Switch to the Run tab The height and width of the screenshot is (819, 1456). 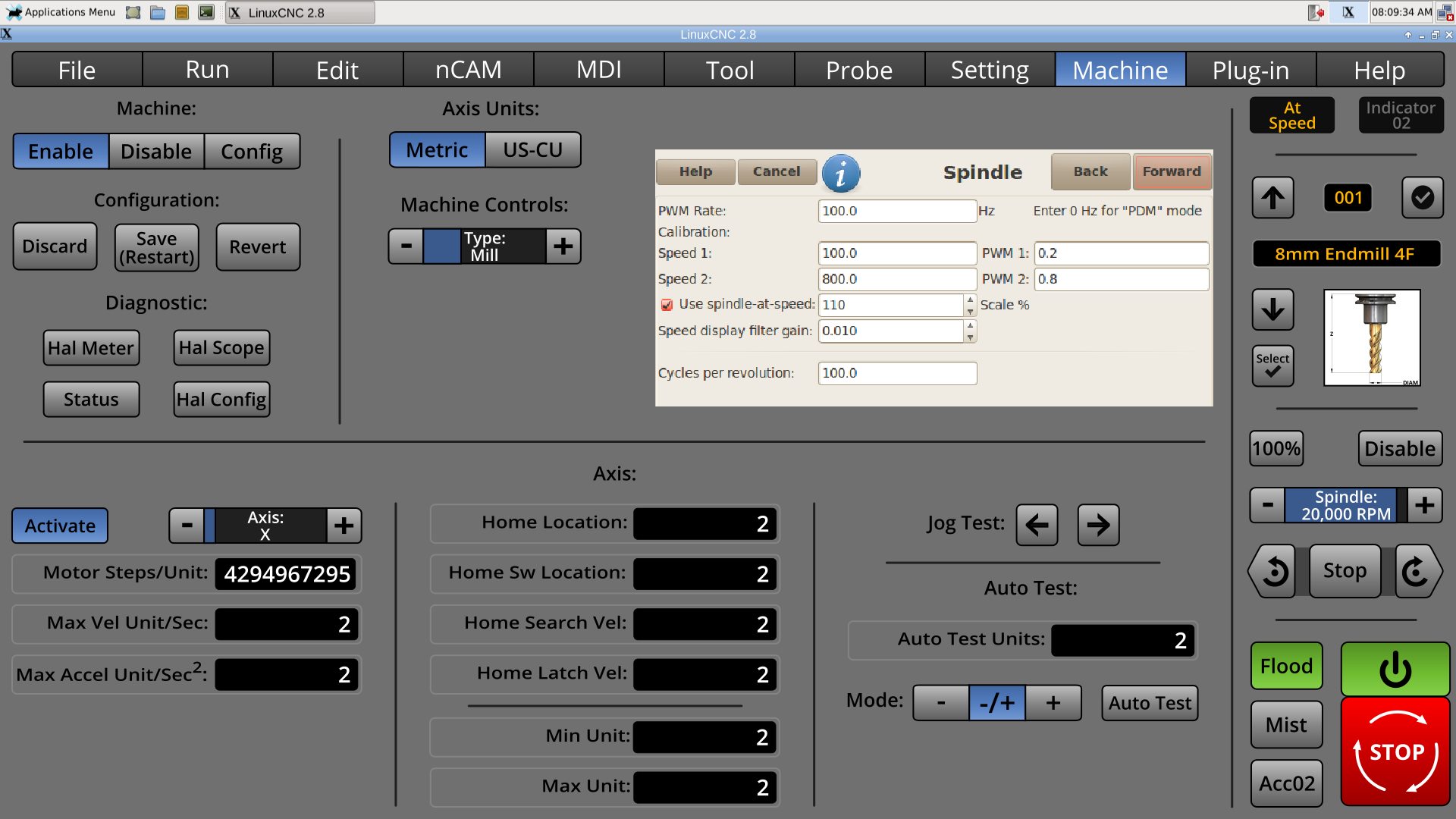click(207, 70)
